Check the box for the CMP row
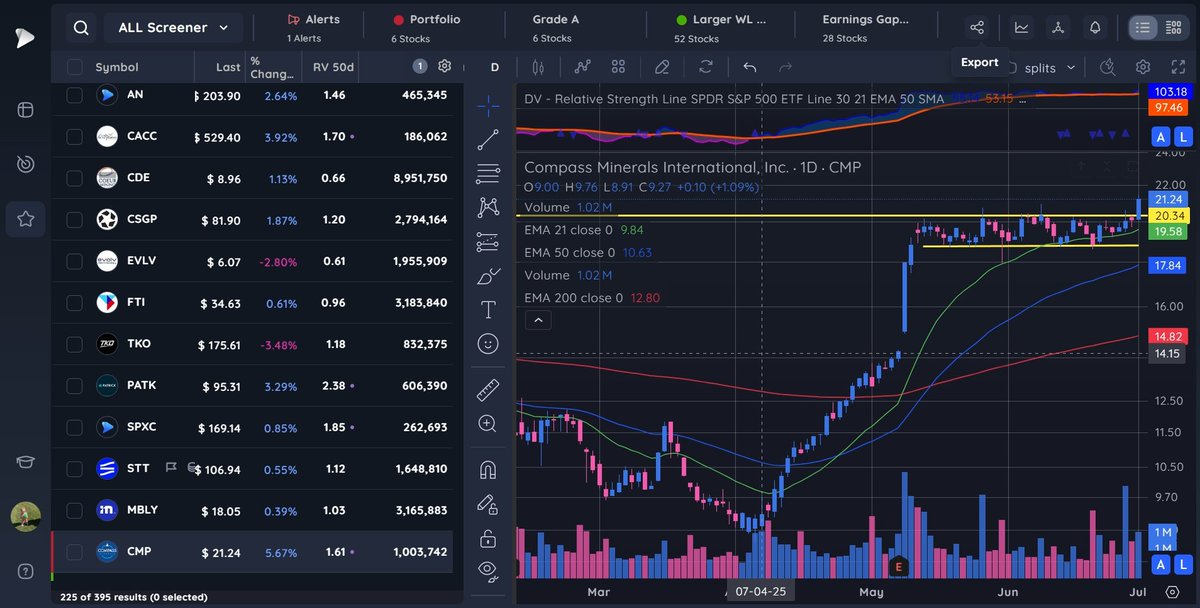Viewport: 1200px width, 608px height. click(x=74, y=551)
